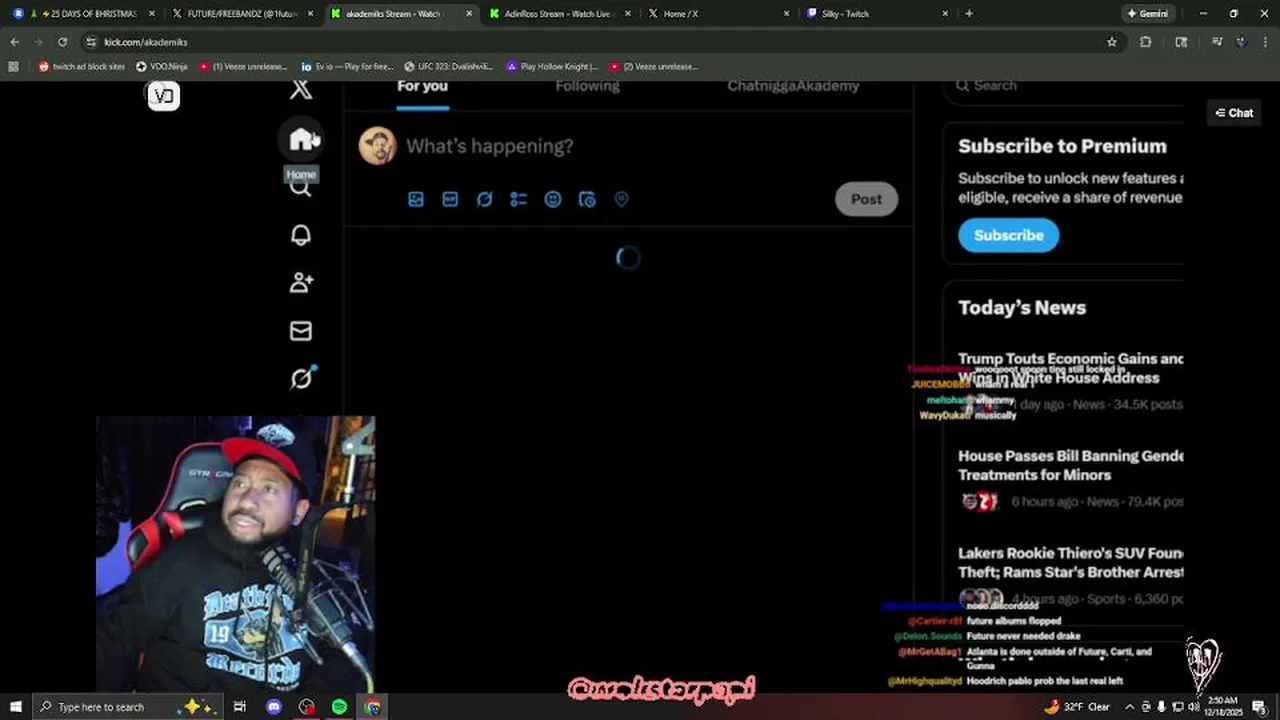The image size is (1280, 720).
Task: Switch to the Following timeline tab
Action: 587,86
